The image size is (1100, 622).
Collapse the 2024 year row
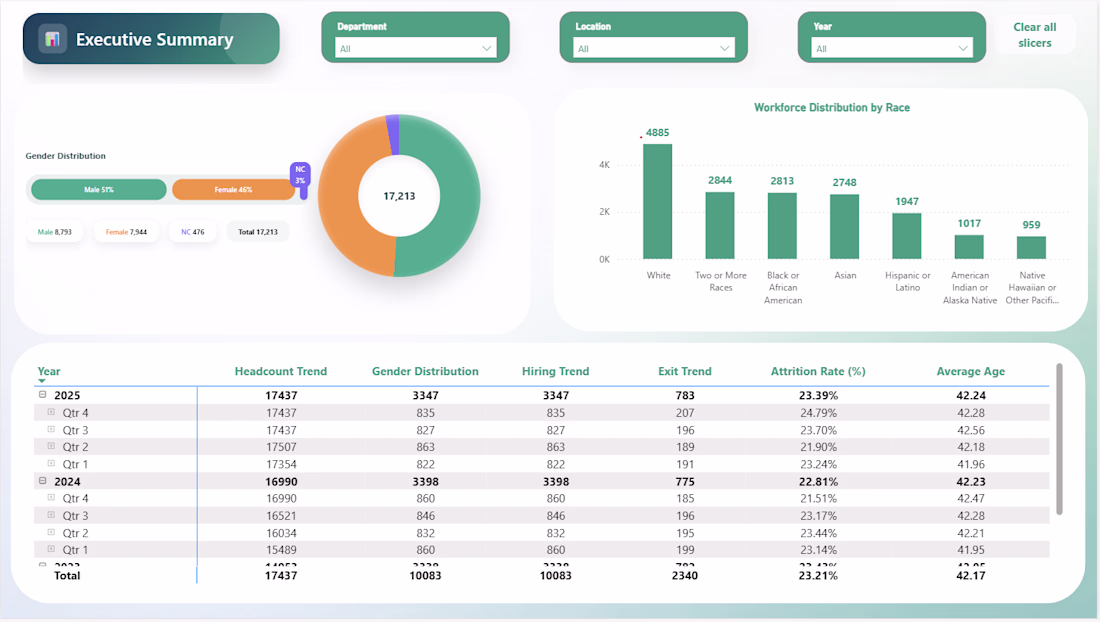43,481
